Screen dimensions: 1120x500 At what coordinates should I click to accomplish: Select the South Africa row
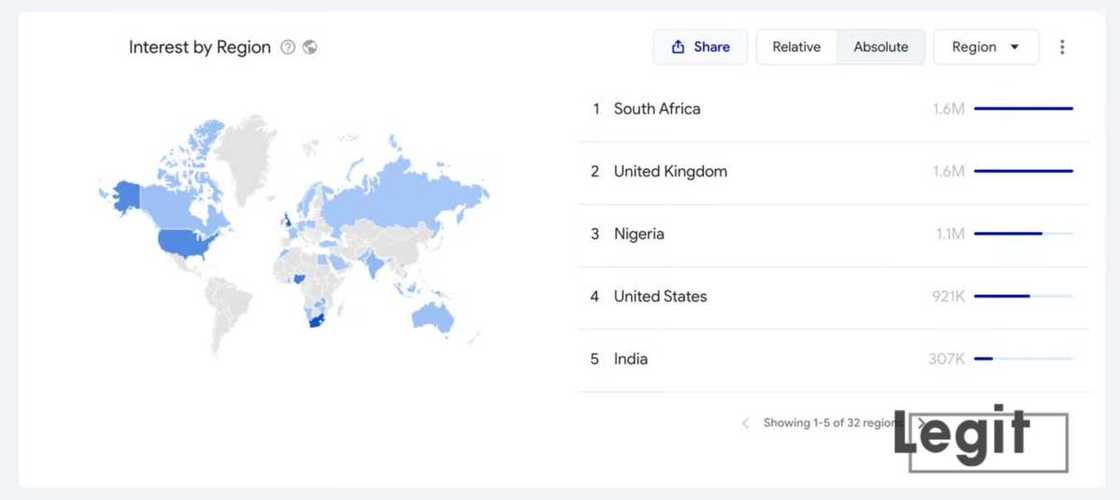tap(657, 109)
